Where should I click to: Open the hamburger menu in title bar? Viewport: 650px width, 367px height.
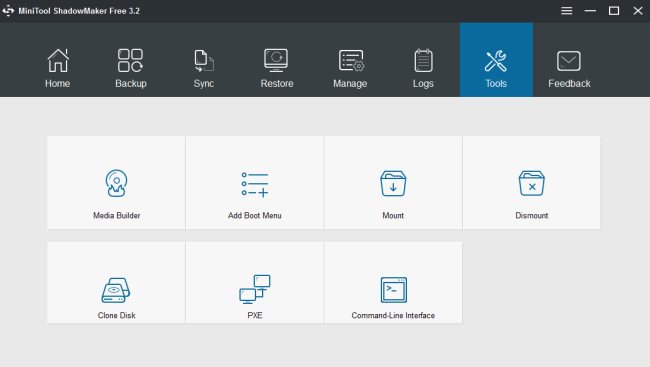(x=567, y=11)
